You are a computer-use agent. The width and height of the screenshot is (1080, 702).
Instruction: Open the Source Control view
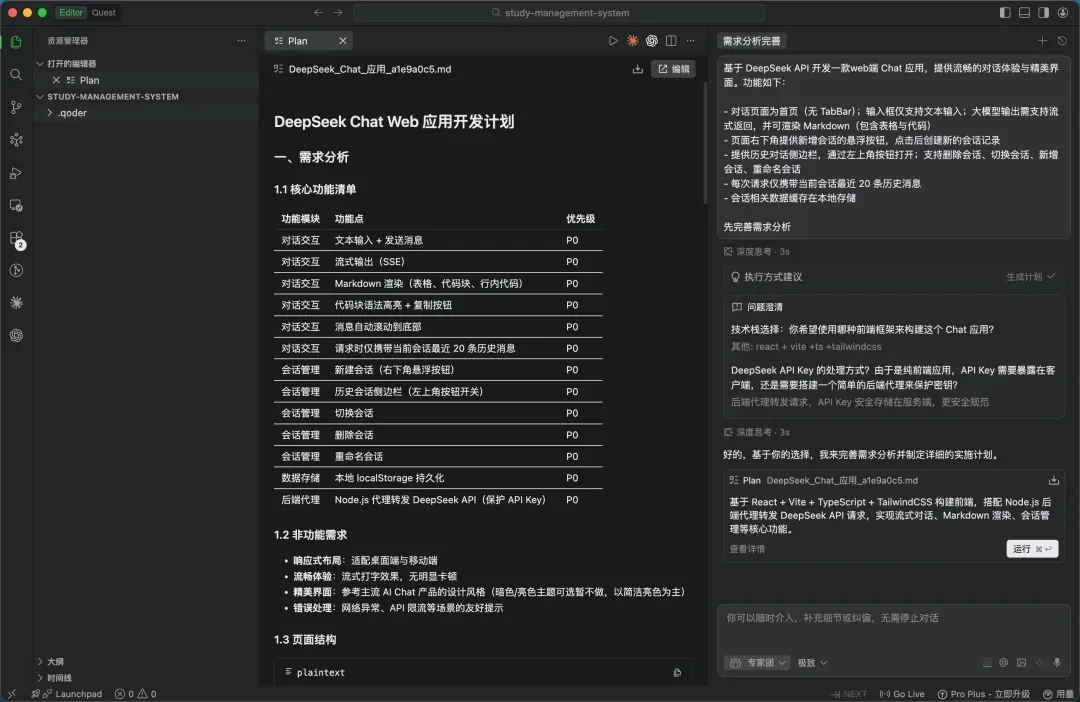click(x=16, y=107)
